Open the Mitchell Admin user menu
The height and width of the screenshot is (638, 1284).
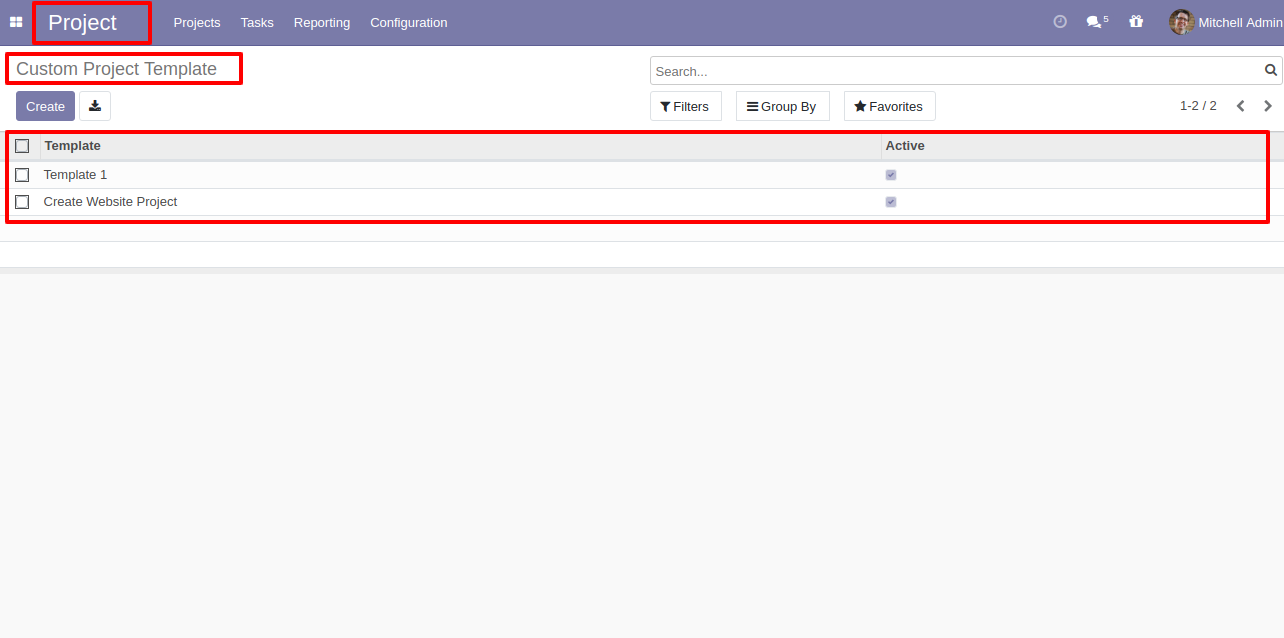1226,22
